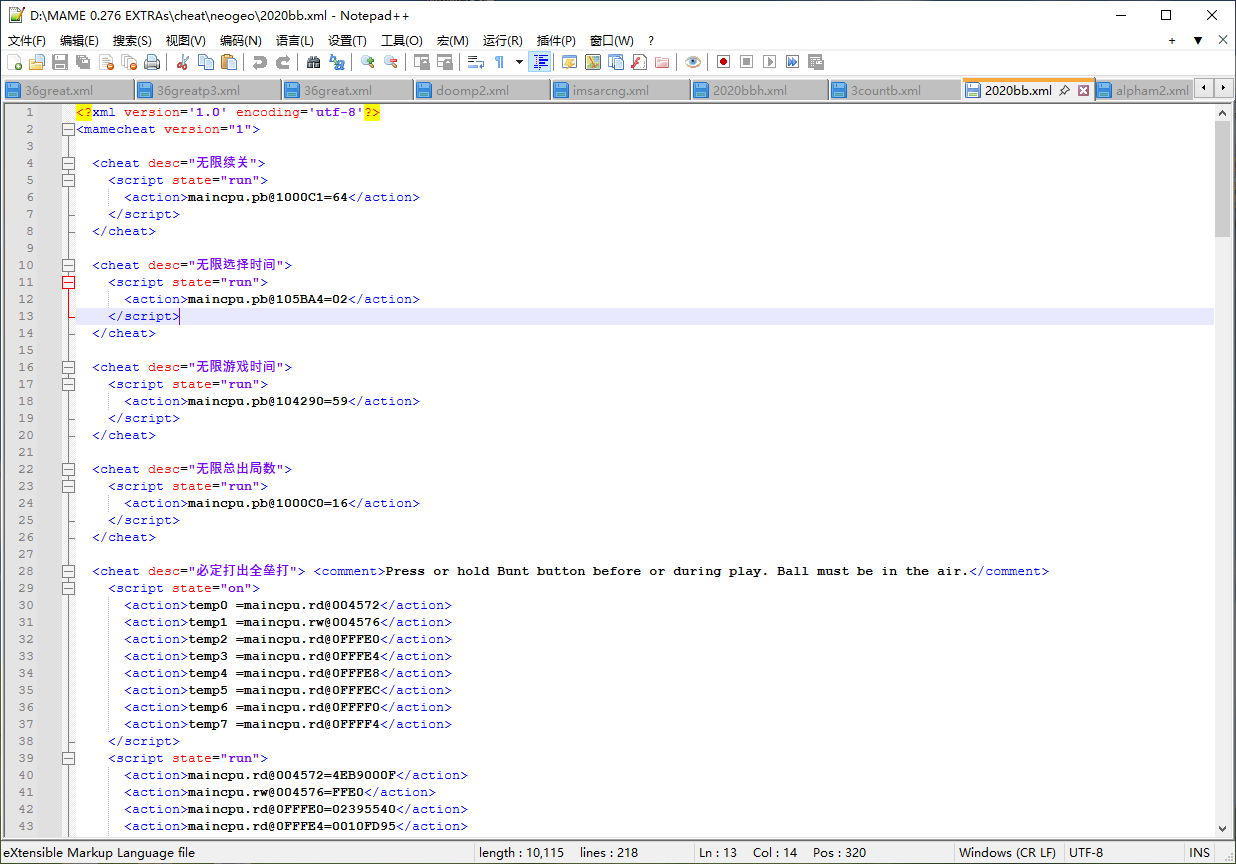Collapse the script fold on line 39
This screenshot has height=864, width=1236.
click(67, 758)
